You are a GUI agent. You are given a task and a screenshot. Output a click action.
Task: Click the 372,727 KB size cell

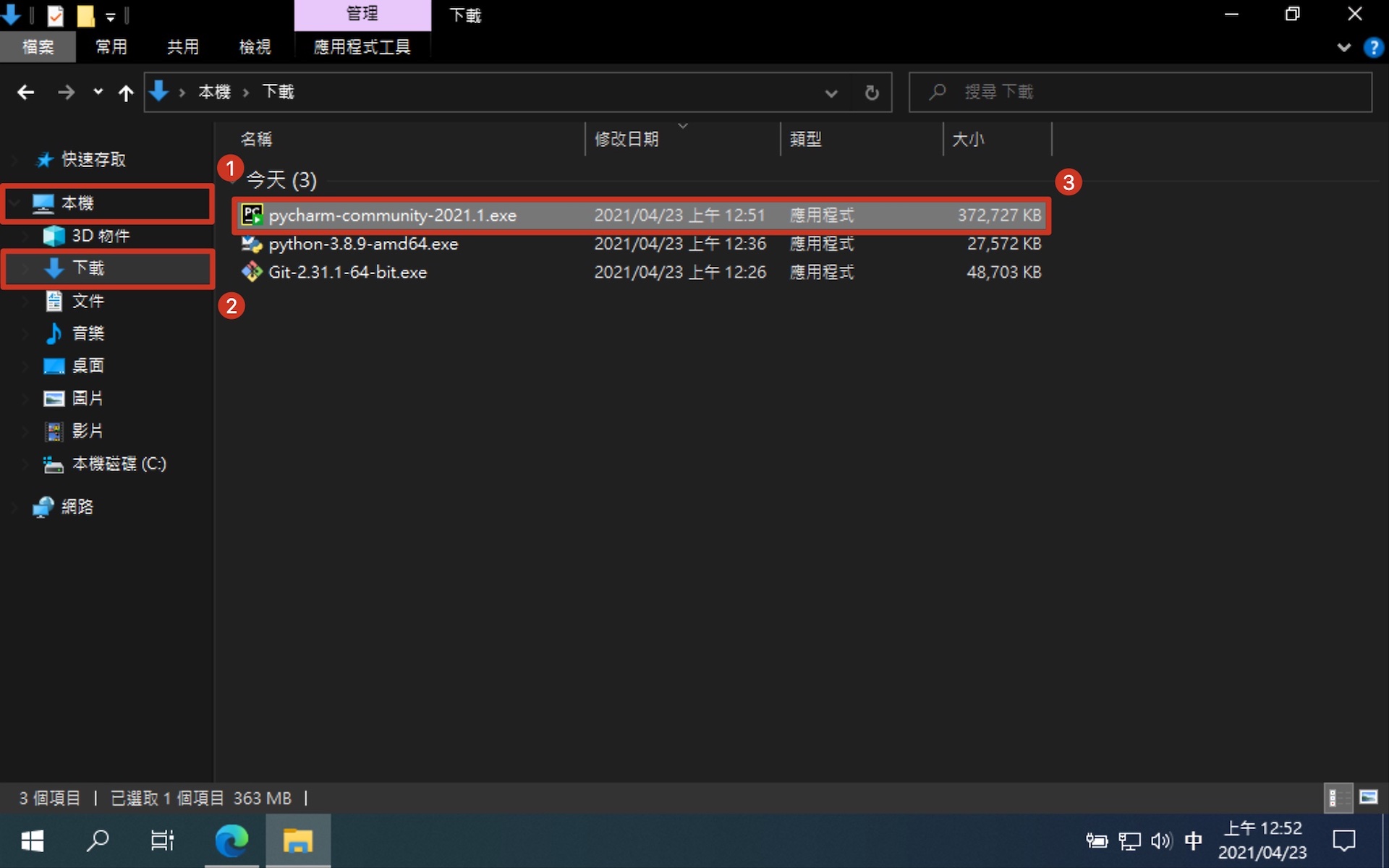coord(999,216)
